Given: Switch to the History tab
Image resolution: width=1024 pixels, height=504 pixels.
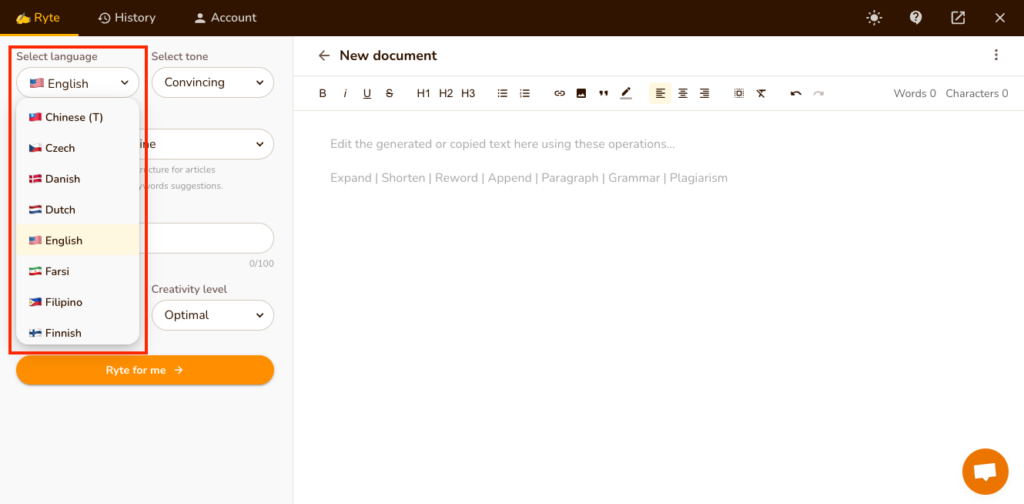Looking at the screenshot, I should [x=127, y=18].
